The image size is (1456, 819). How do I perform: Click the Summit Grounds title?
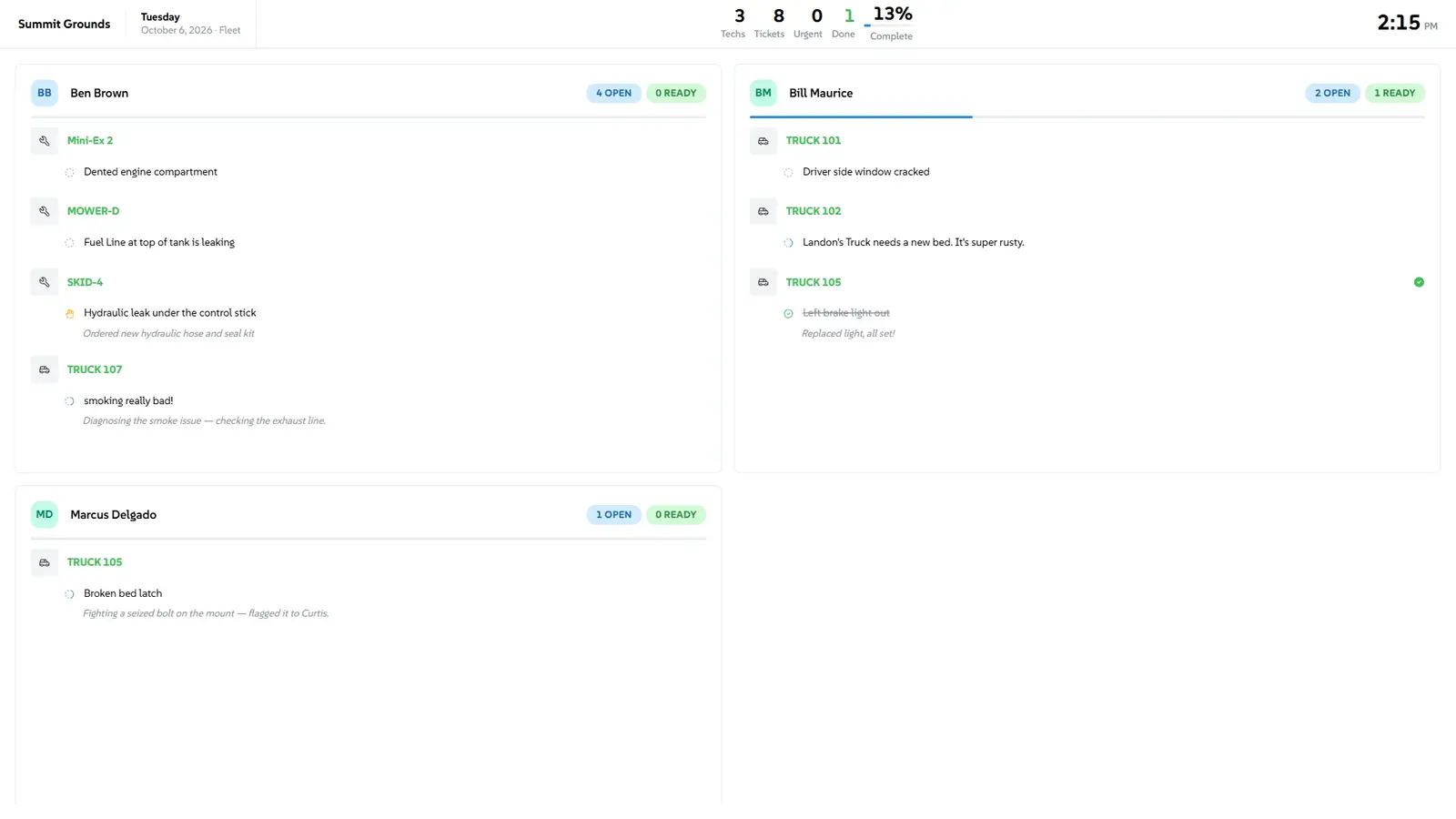[64, 24]
